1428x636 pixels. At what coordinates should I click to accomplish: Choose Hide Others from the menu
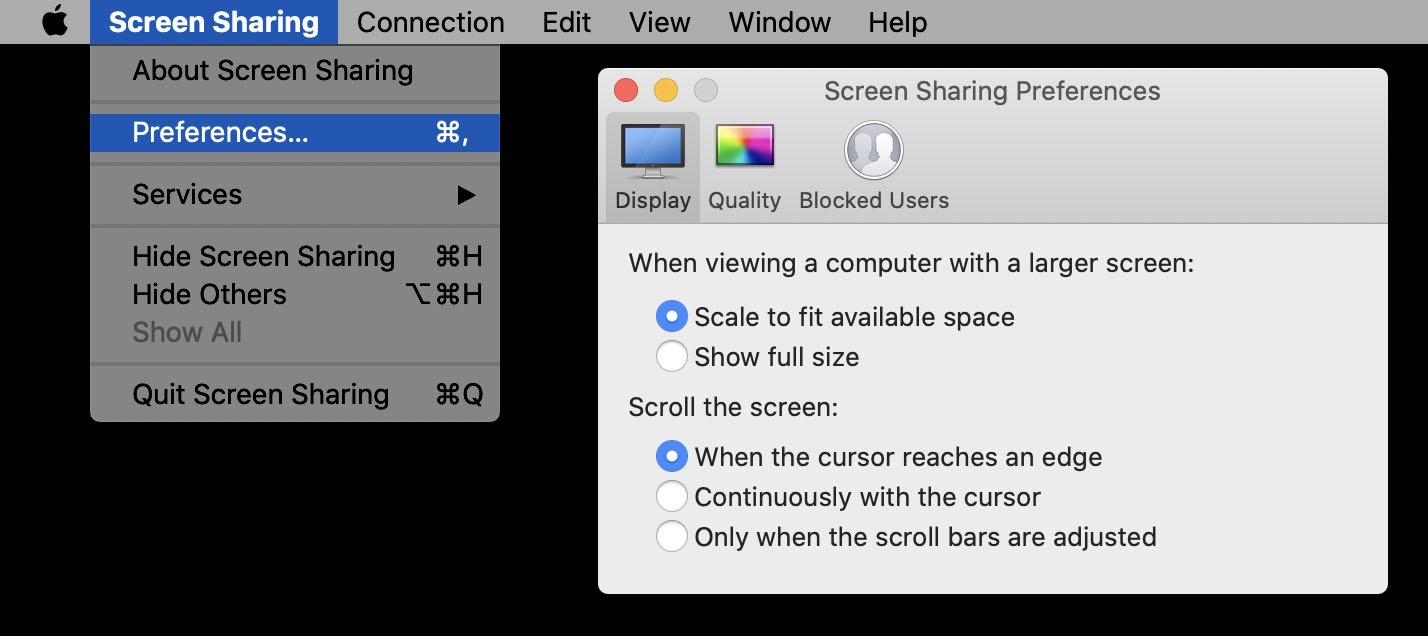(x=210, y=295)
